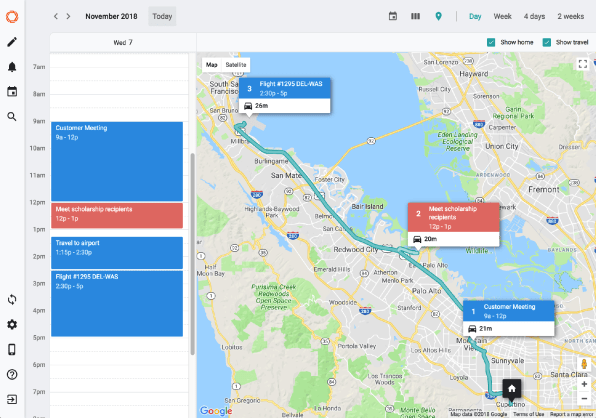Image resolution: width=596 pixels, height=418 pixels.
Task: Go to previous day with left chevron
Action: click(56, 16)
